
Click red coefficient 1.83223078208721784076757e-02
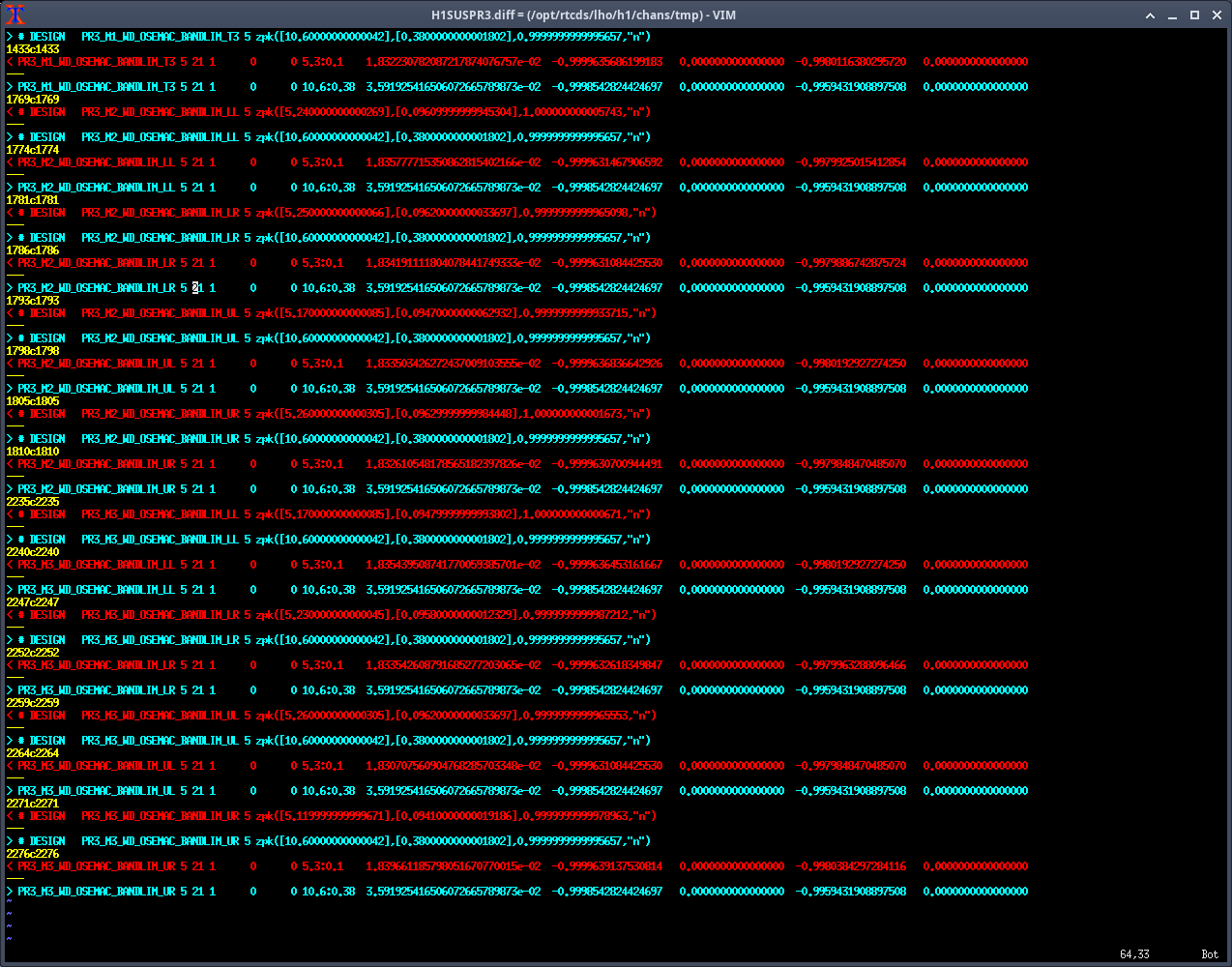point(453,62)
